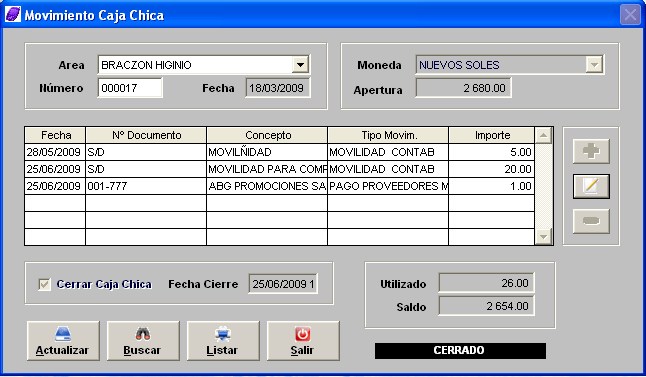Screen dimensions: 646x377
Task: Select the ABG PROMOCIONES SA cell
Action: (x=267, y=186)
